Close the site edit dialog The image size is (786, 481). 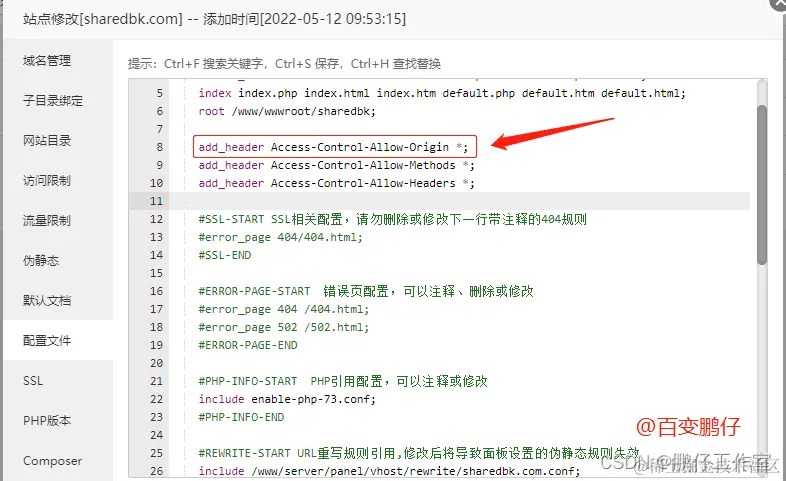pos(778,3)
